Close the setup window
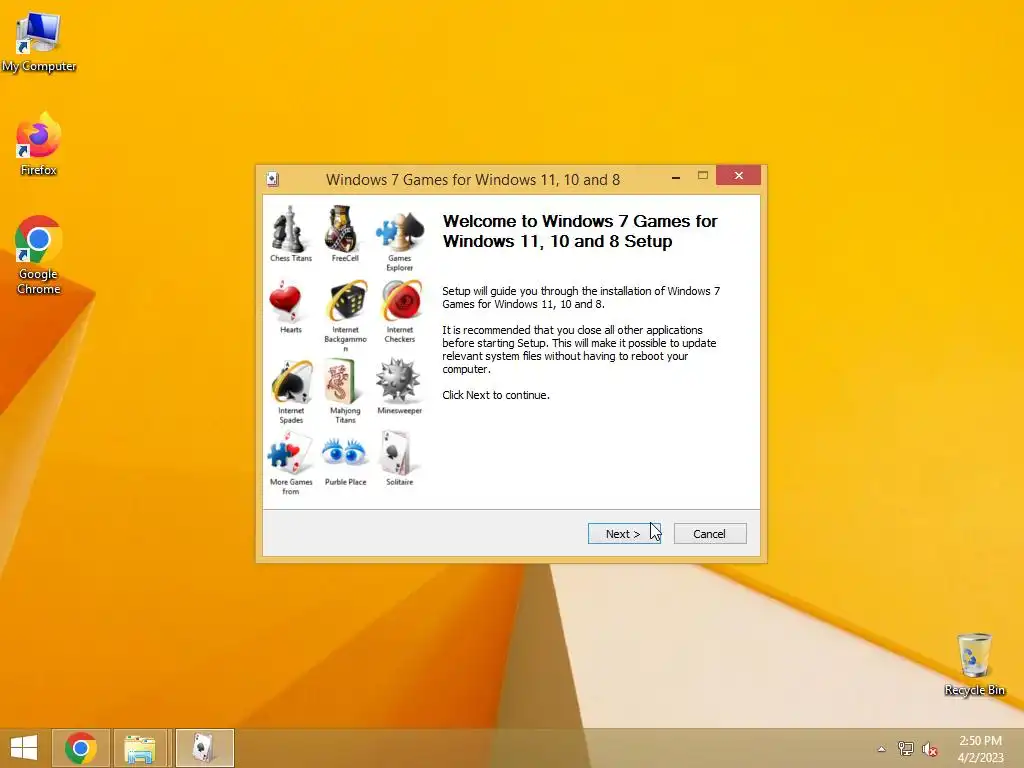1024x768 pixels. (x=739, y=176)
